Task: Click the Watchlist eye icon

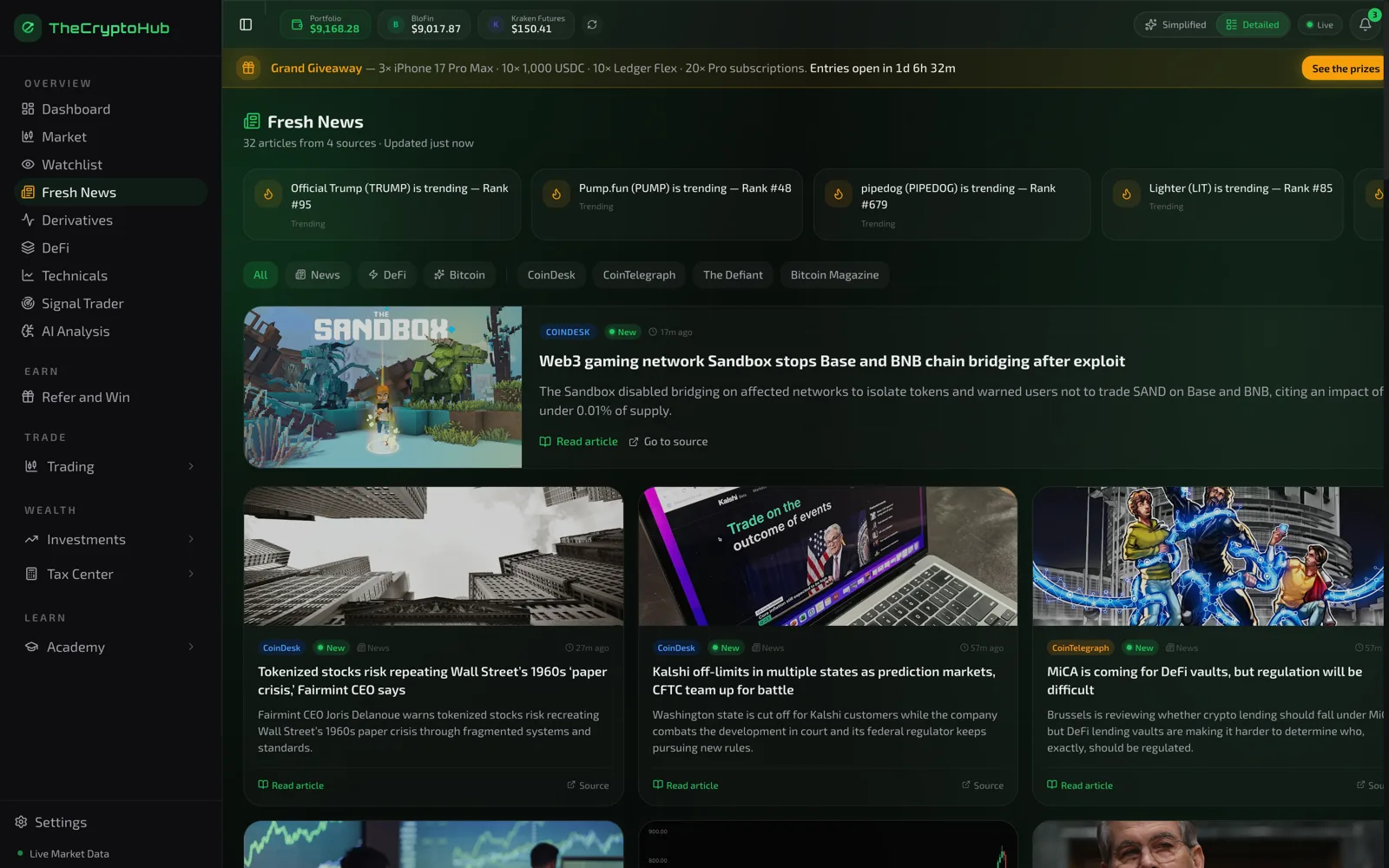Action: click(x=28, y=164)
